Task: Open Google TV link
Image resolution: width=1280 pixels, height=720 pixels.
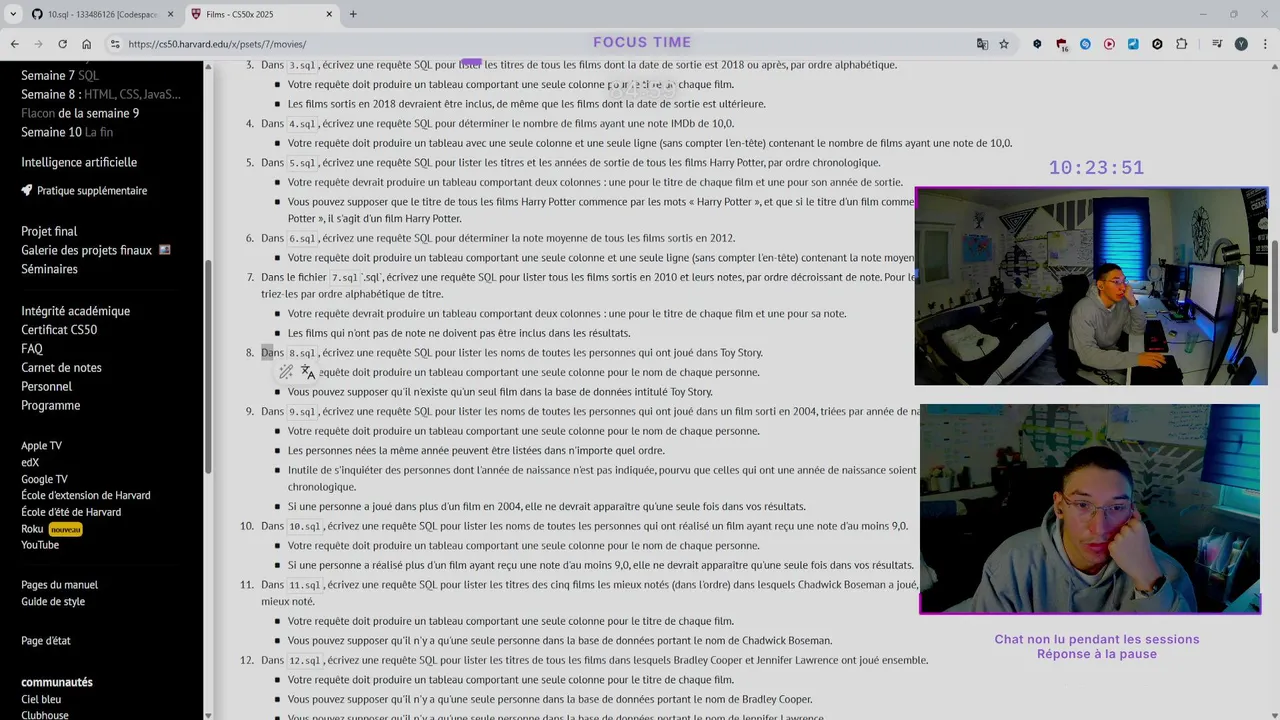Action: click(x=44, y=479)
